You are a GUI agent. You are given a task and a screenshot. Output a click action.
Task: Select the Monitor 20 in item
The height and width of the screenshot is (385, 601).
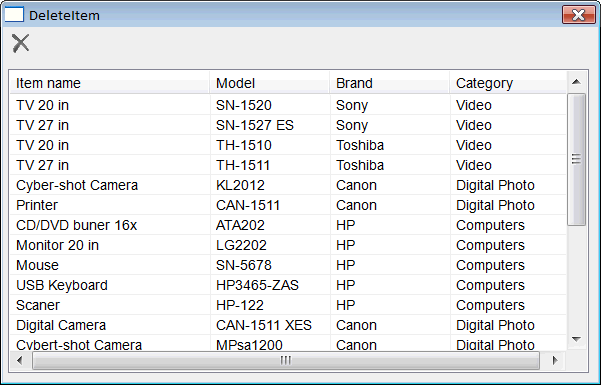[288, 245]
